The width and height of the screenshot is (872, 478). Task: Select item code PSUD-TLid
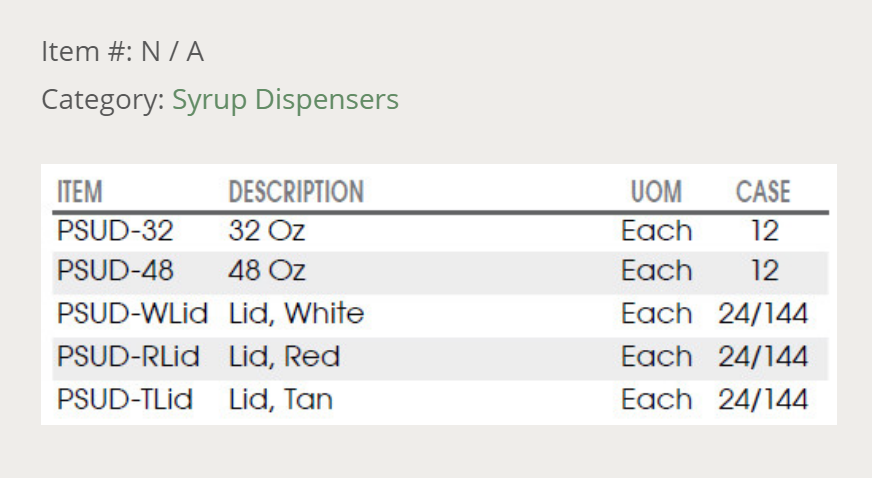(x=125, y=400)
